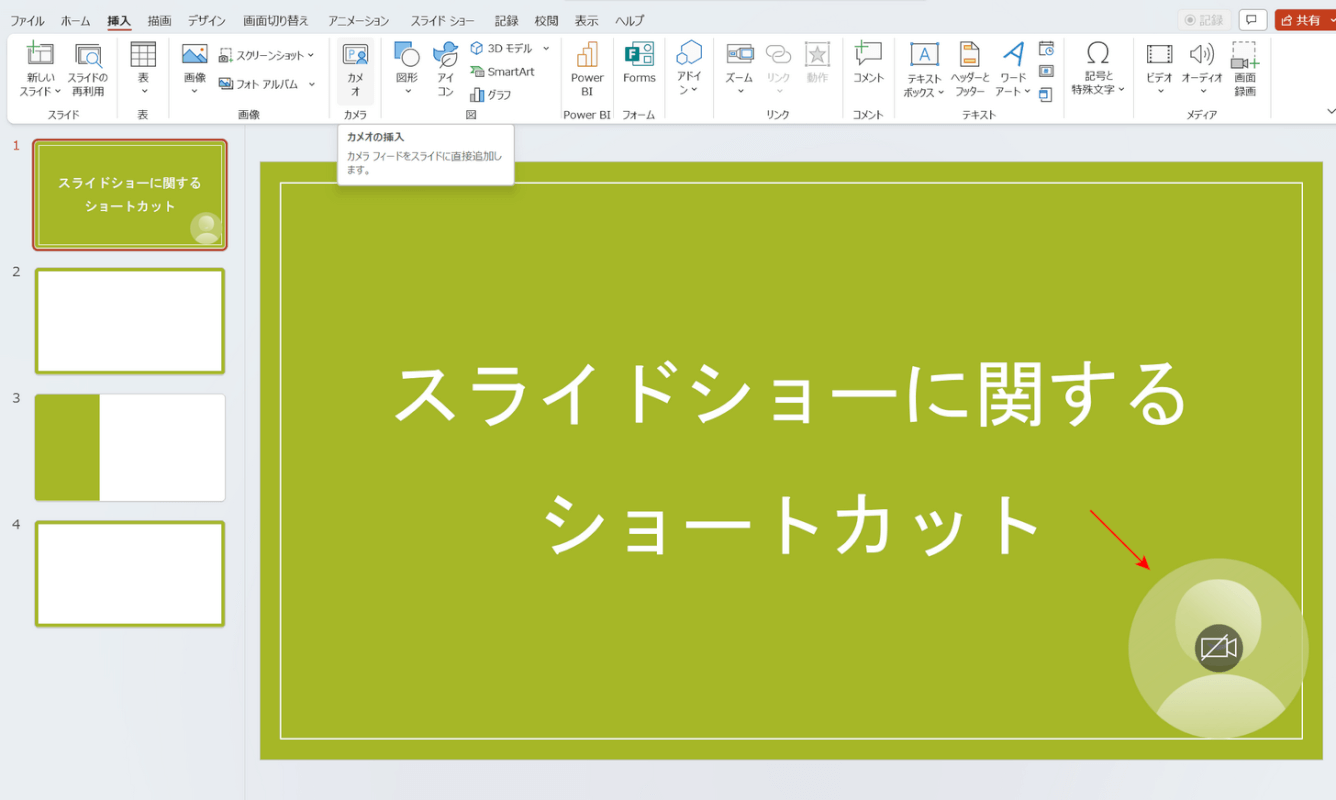This screenshot has height=800, width=1336.
Task: Select slide 2 thumbnail
Action: click(130, 321)
